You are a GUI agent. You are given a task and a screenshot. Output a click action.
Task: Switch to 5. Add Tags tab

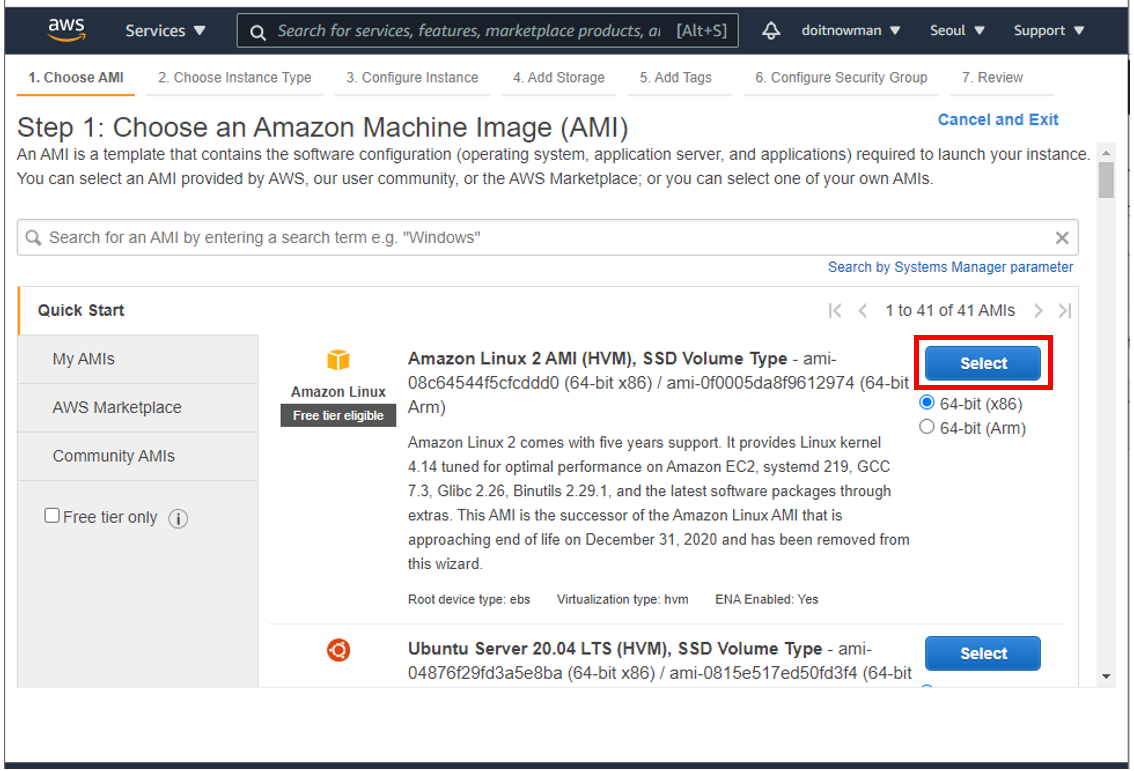[x=675, y=77]
